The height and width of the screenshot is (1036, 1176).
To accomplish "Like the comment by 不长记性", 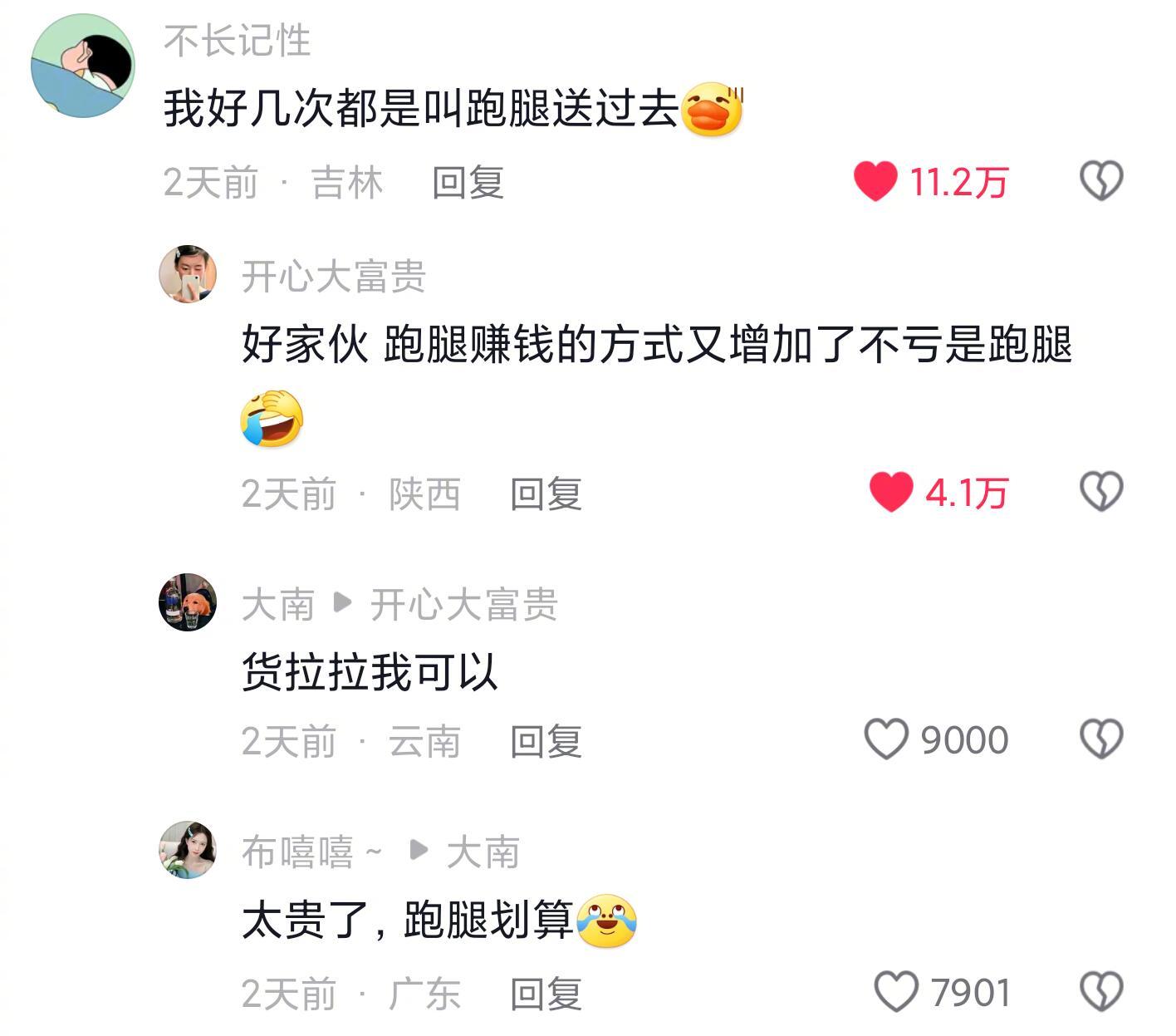I will [x=875, y=181].
